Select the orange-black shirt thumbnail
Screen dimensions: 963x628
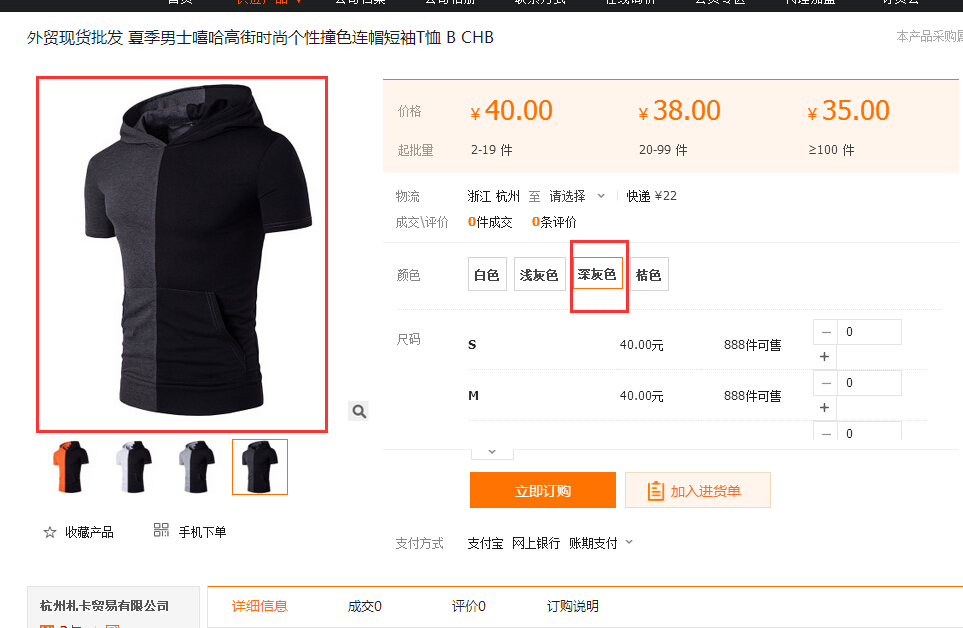point(71,467)
